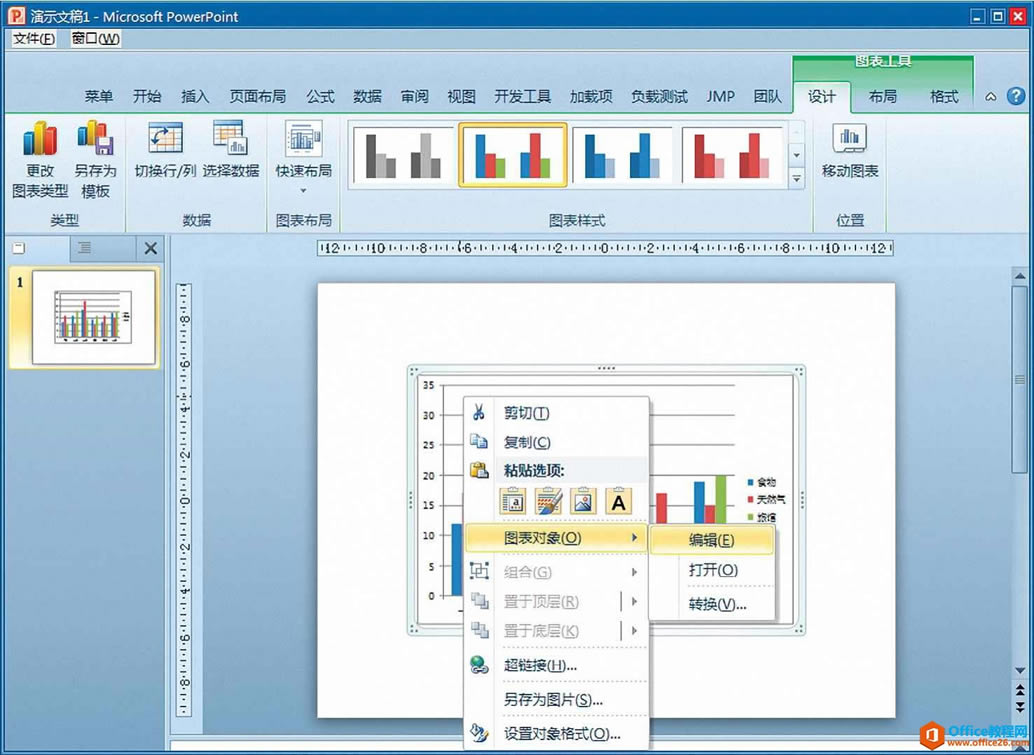
Task: Open the Review (审阅) tab
Action: [415, 96]
